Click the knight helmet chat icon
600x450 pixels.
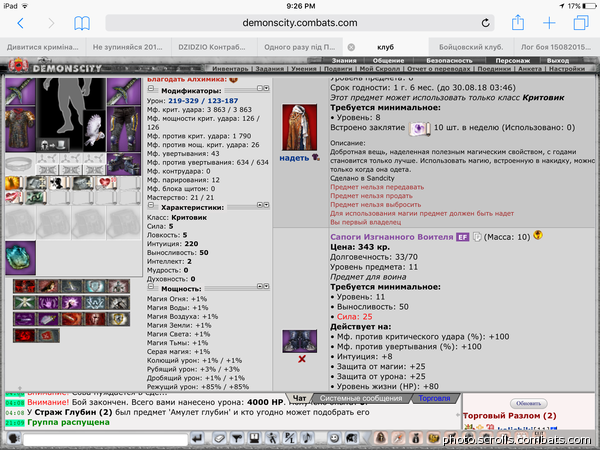352,439
